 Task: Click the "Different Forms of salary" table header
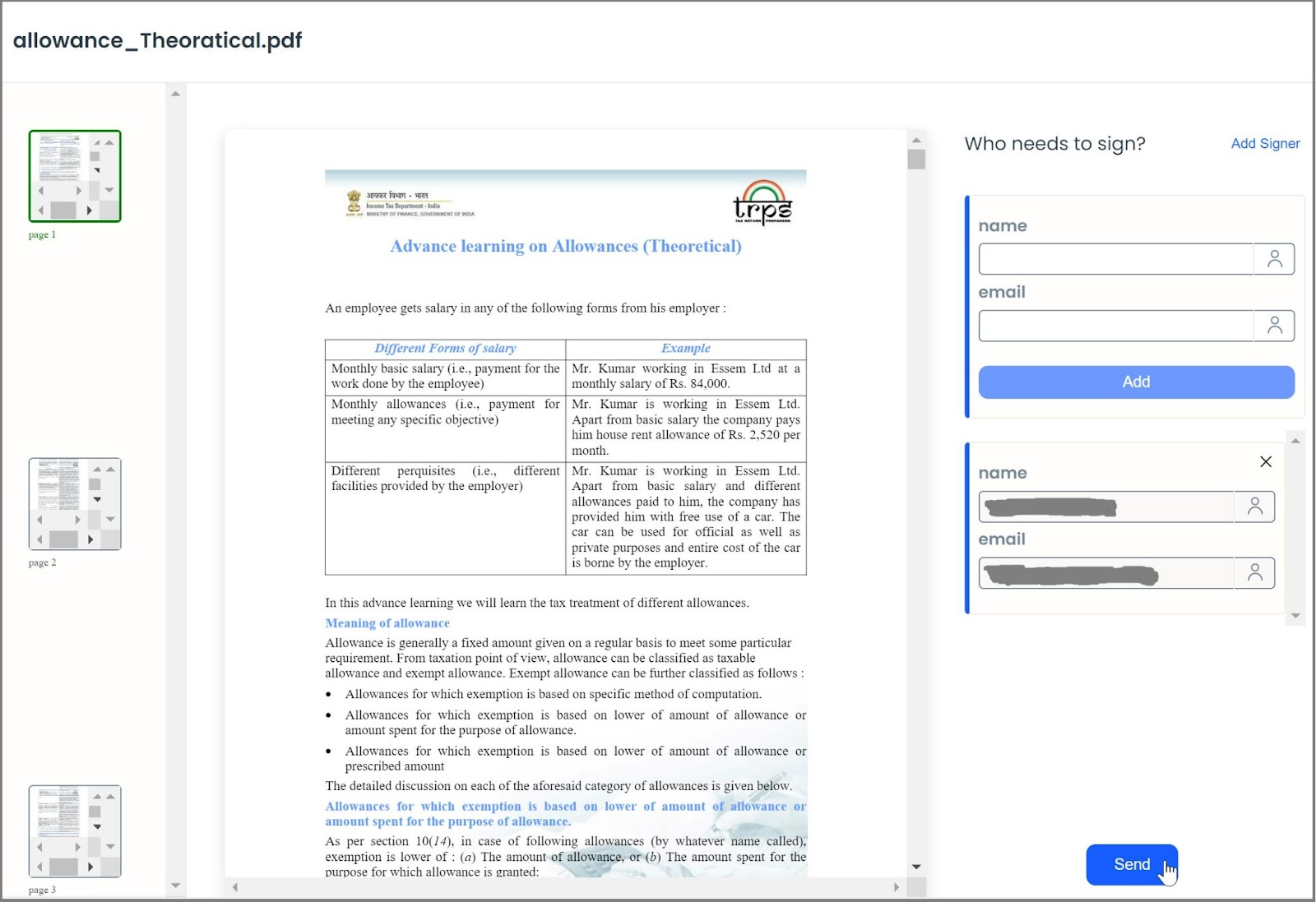445,349
